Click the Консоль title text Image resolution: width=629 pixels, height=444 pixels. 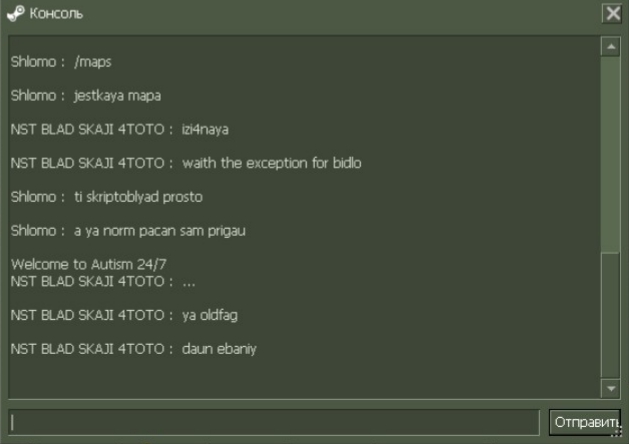click(x=56, y=14)
